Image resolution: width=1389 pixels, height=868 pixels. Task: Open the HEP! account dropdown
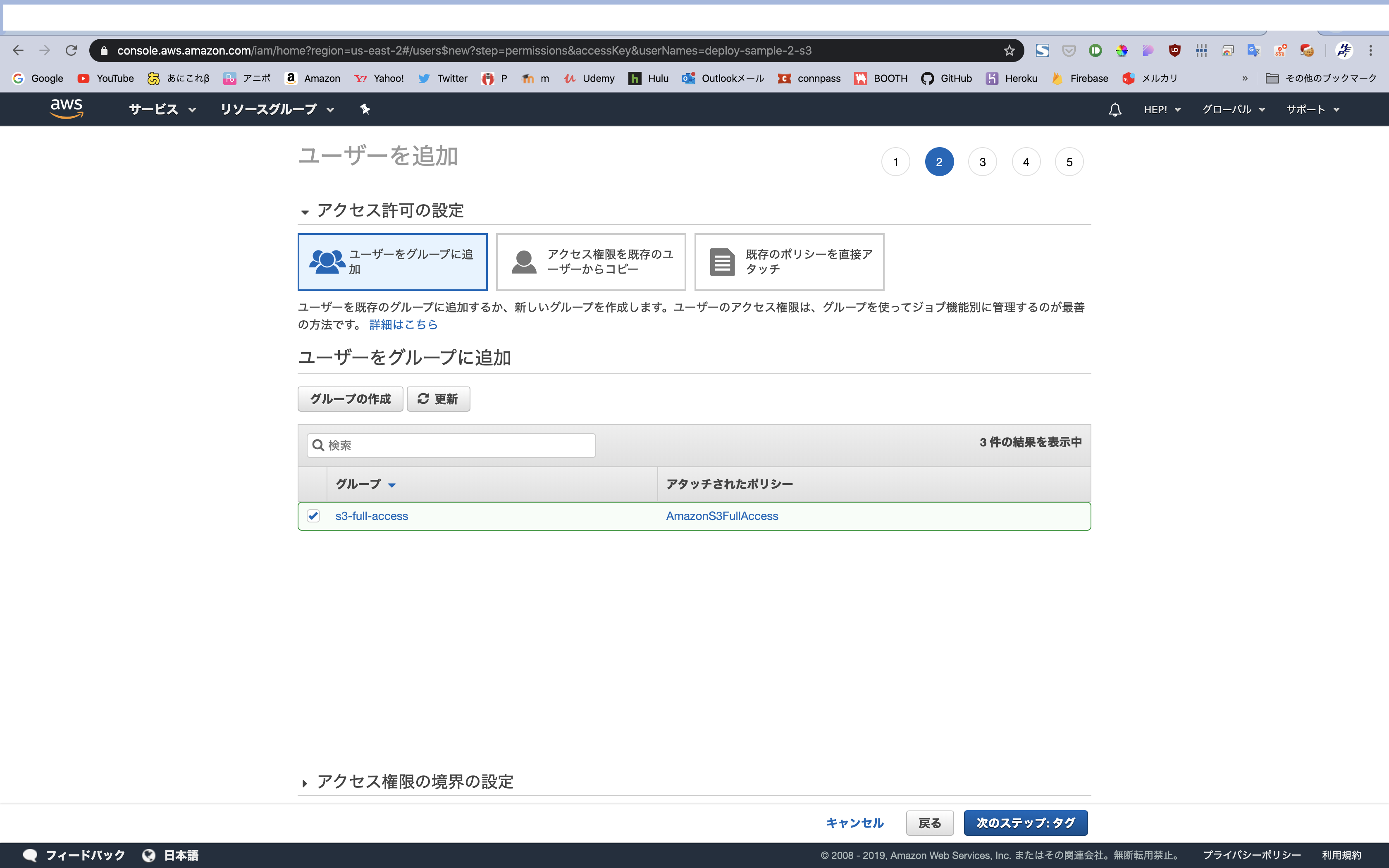[x=1162, y=110]
